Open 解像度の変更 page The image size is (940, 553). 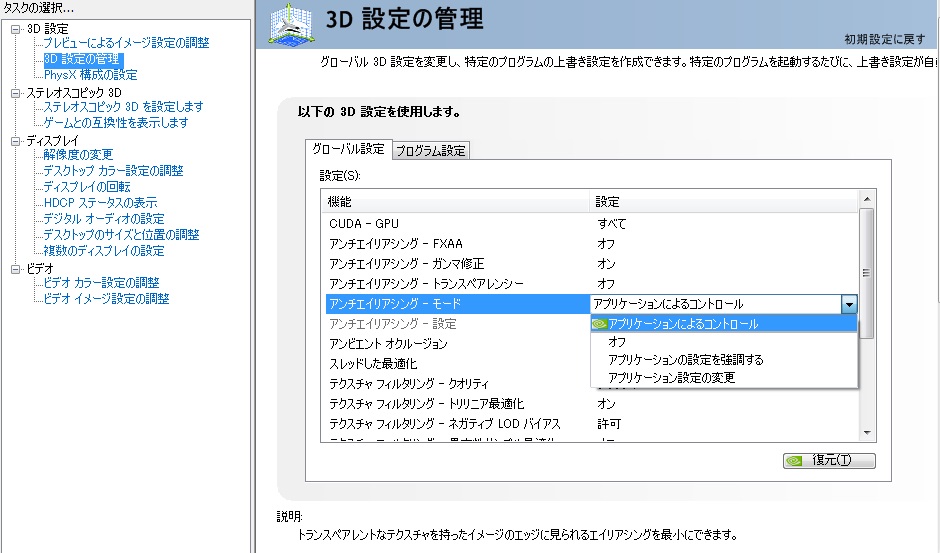coord(78,155)
